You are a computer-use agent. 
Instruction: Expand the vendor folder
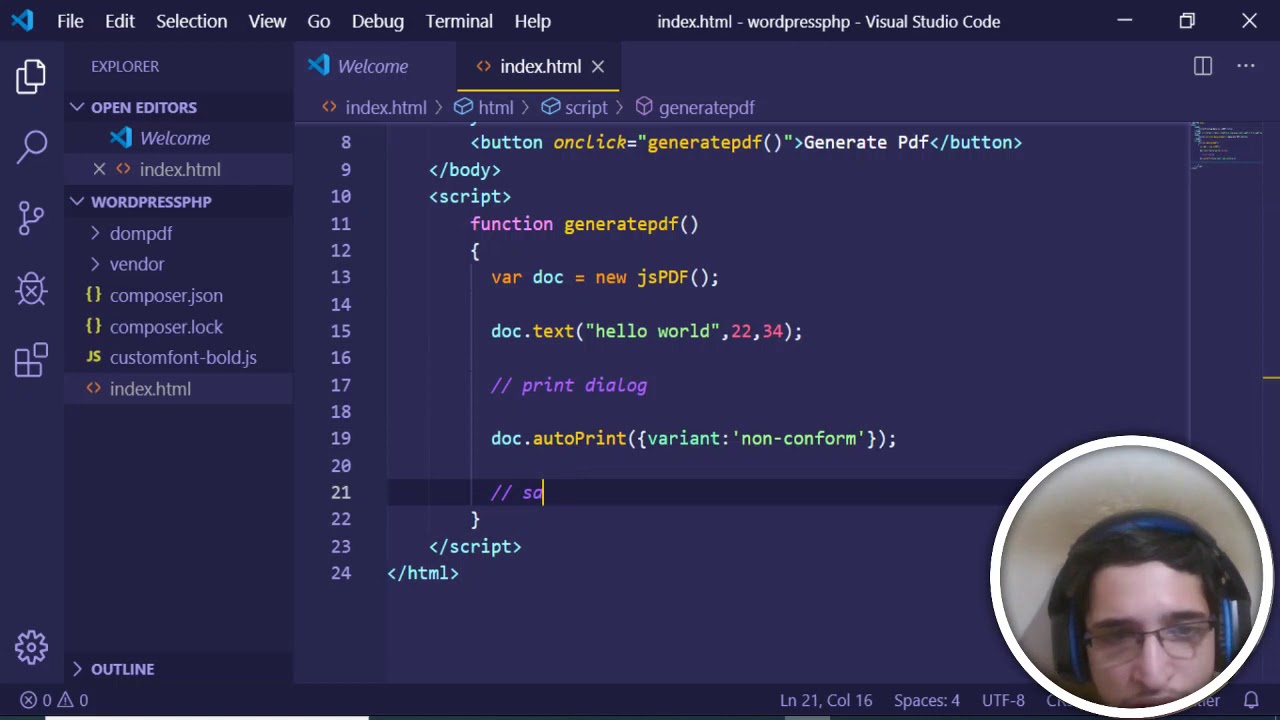pyautogui.click(x=136, y=264)
